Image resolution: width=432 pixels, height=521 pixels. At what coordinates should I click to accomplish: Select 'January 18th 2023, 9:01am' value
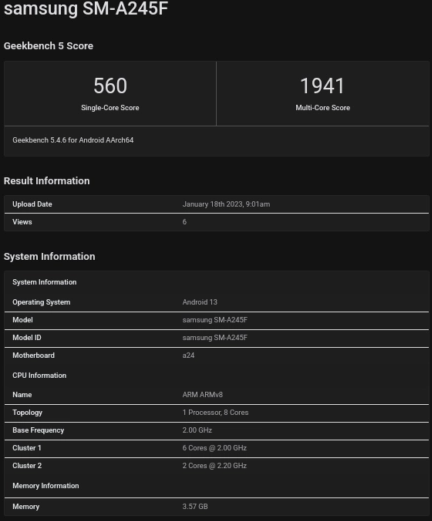[226, 204]
